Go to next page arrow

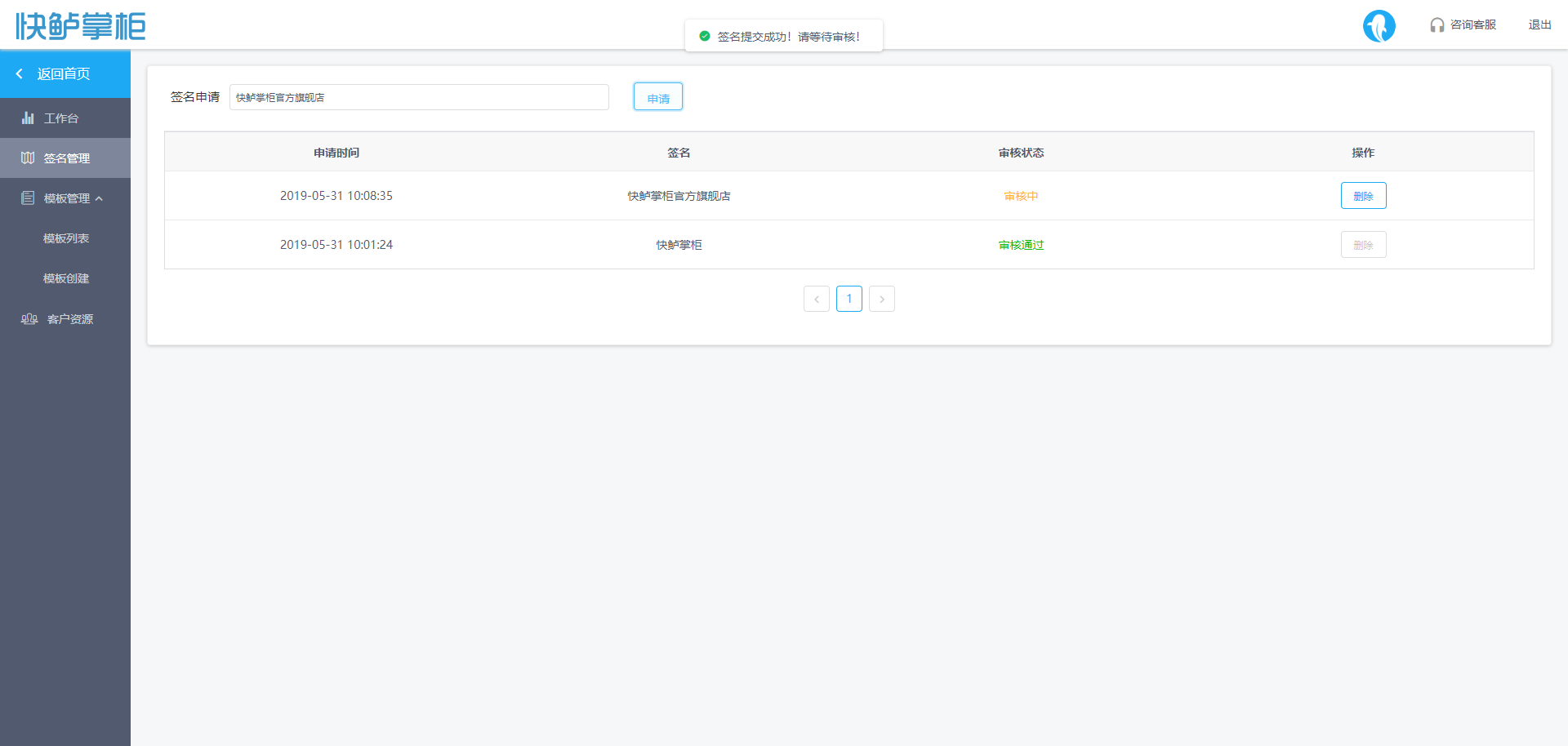coord(881,299)
